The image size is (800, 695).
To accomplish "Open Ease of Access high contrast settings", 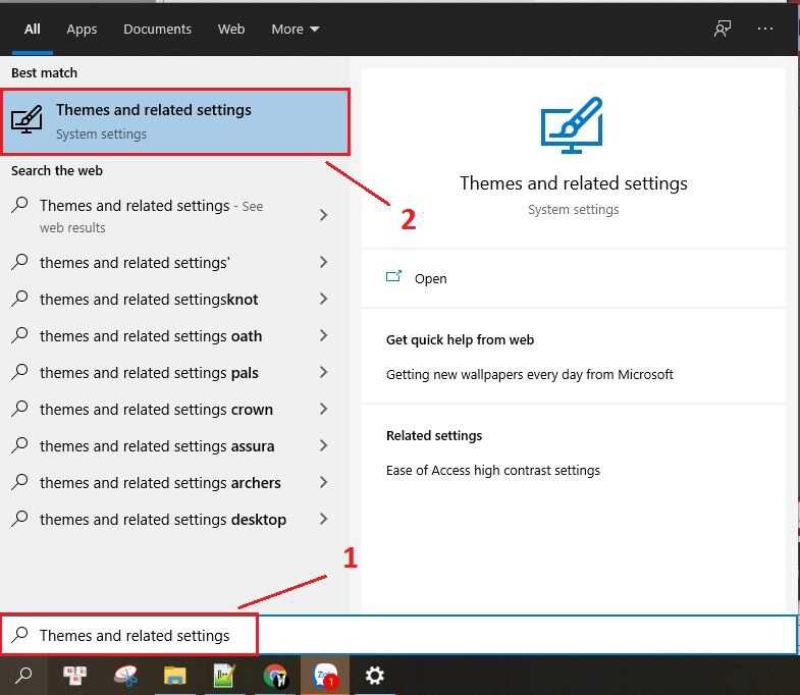I will click(x=492, y=470).
